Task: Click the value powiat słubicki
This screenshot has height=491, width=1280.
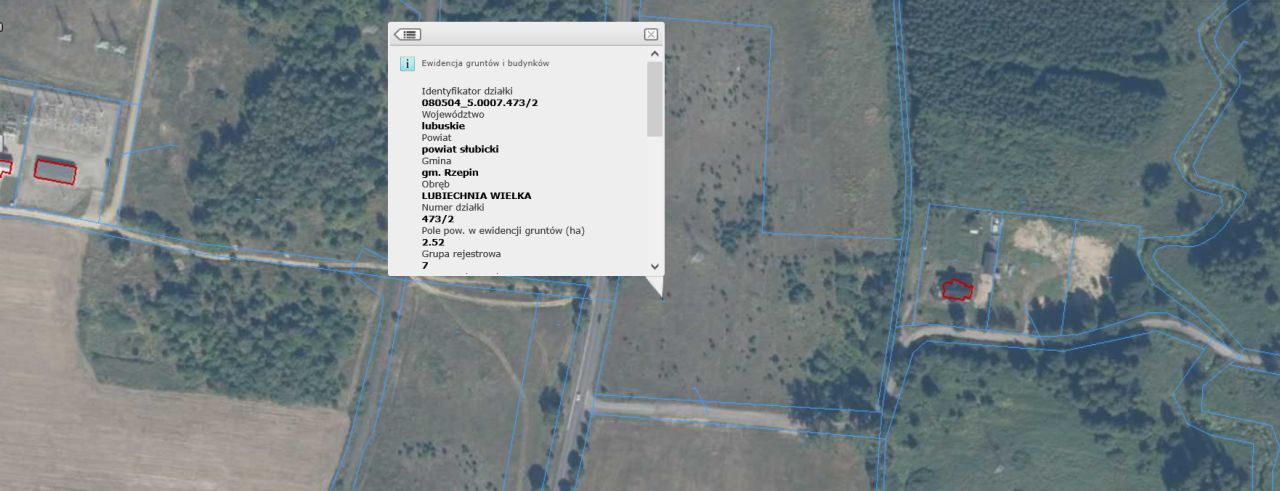Action: pyautogui.click(x=460, y=149)
